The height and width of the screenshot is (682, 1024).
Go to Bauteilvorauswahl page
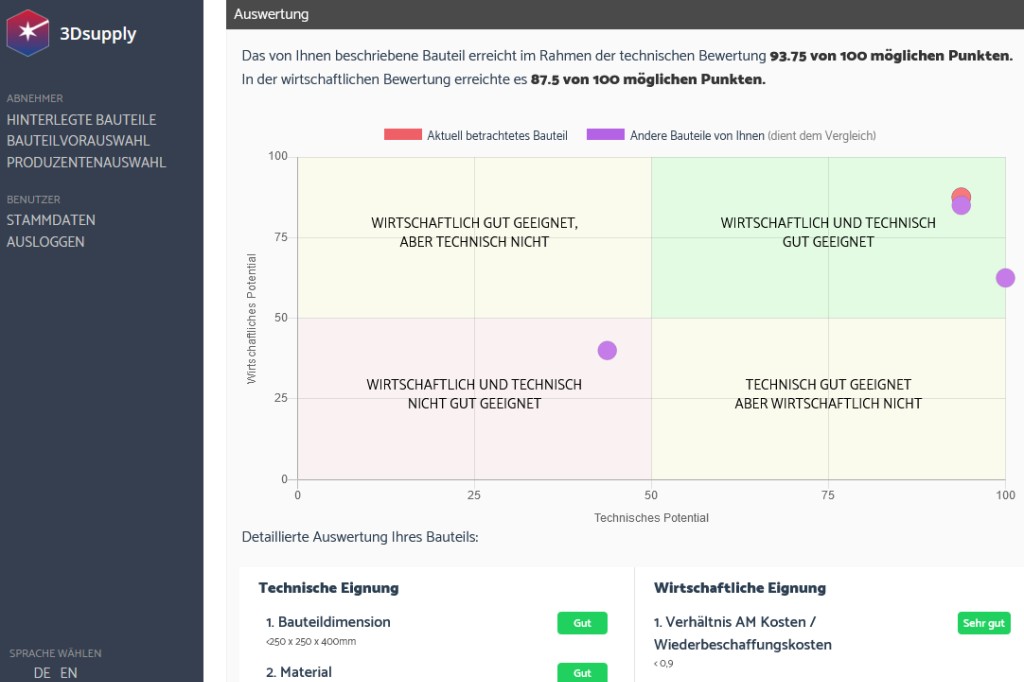pos(78,141)
